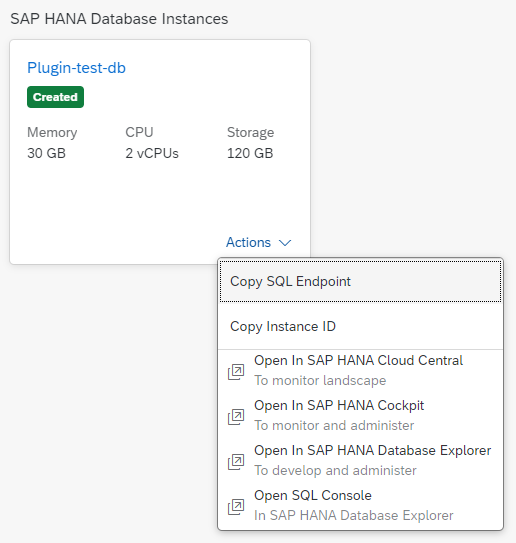The height and width of the screenshot is (543, 516).
Task: Select Copy SQL Endpoint menu item
Action: (361, 281)
